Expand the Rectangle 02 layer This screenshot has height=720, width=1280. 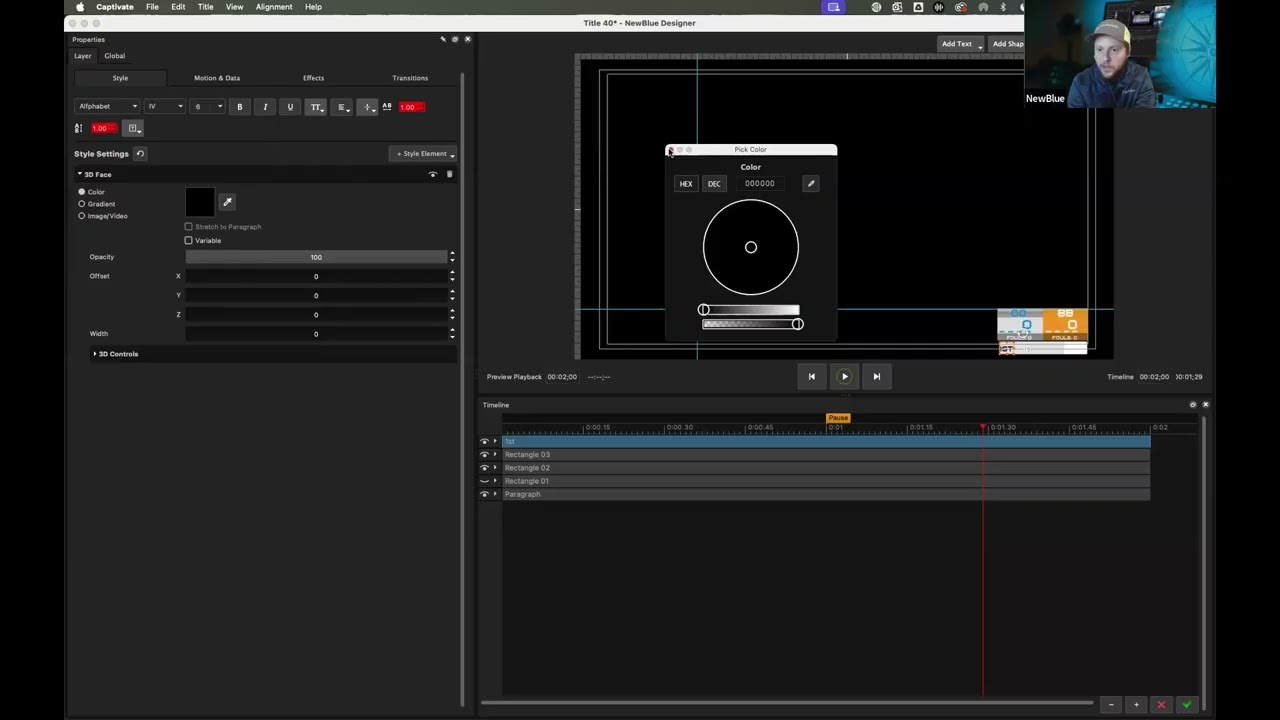pyautogui.click(x=495, y=468)
